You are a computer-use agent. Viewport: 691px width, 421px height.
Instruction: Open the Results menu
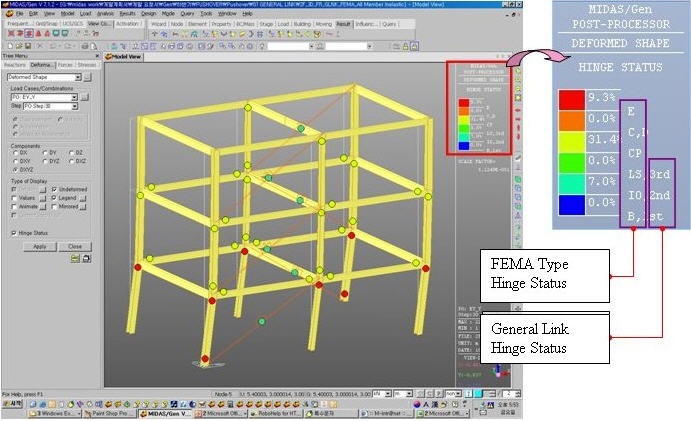pos(127,14)
